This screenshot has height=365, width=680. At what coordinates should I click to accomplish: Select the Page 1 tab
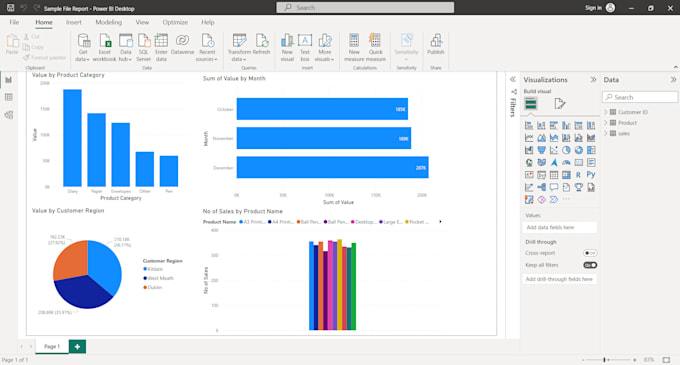tap(52, 346)
